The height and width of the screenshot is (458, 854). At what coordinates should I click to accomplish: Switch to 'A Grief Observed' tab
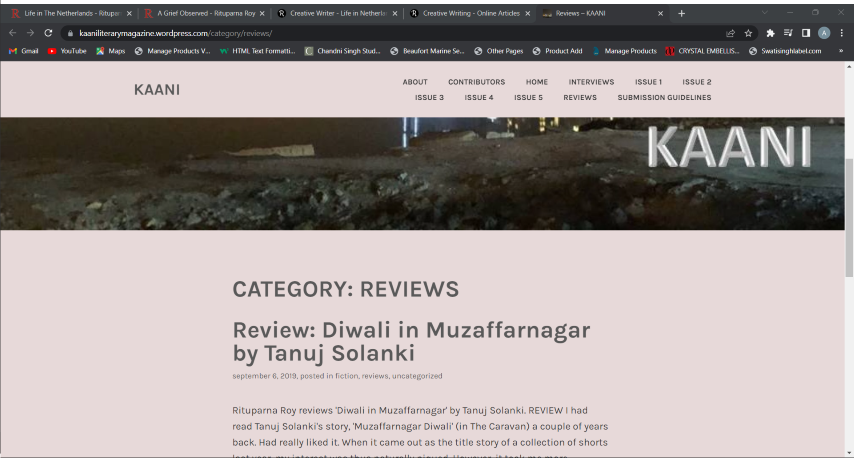199,13
